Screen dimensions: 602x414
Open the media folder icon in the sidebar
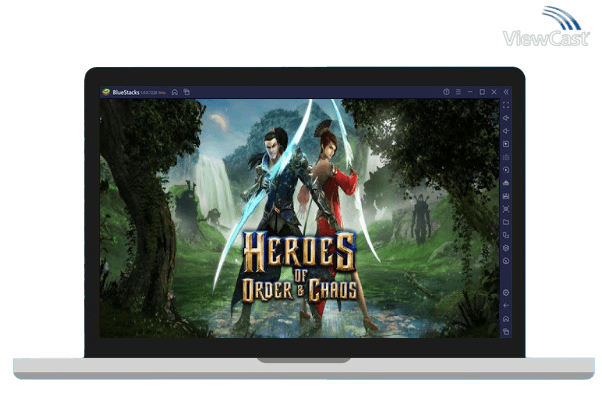(506, 222)
